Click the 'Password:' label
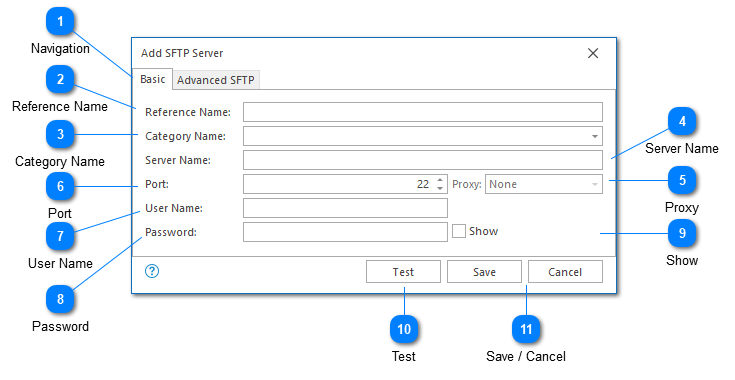The height and width of the screenshot is (380, 735). 171,232
